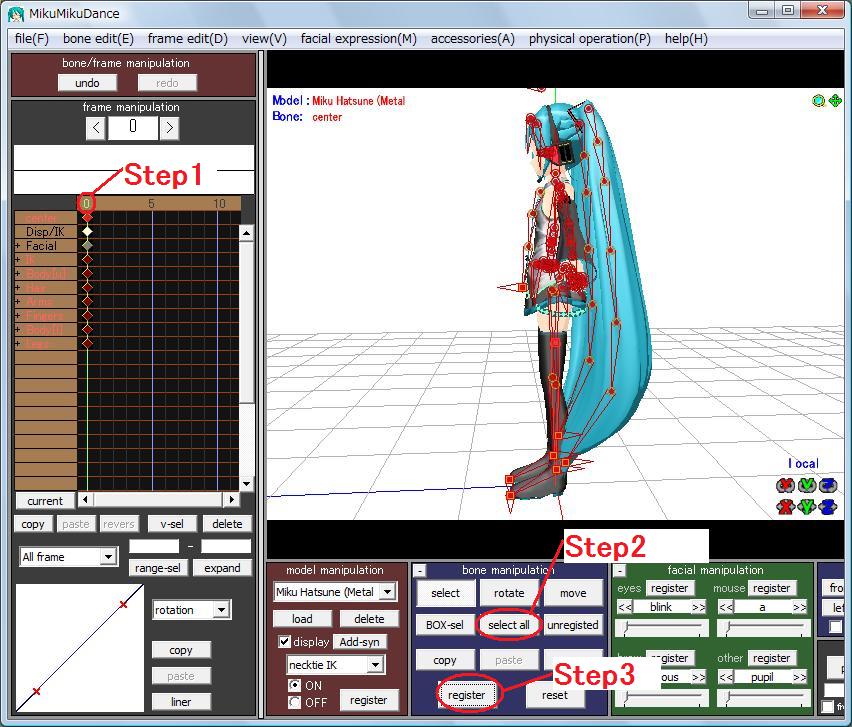Click the model load button

coord(302,619)
